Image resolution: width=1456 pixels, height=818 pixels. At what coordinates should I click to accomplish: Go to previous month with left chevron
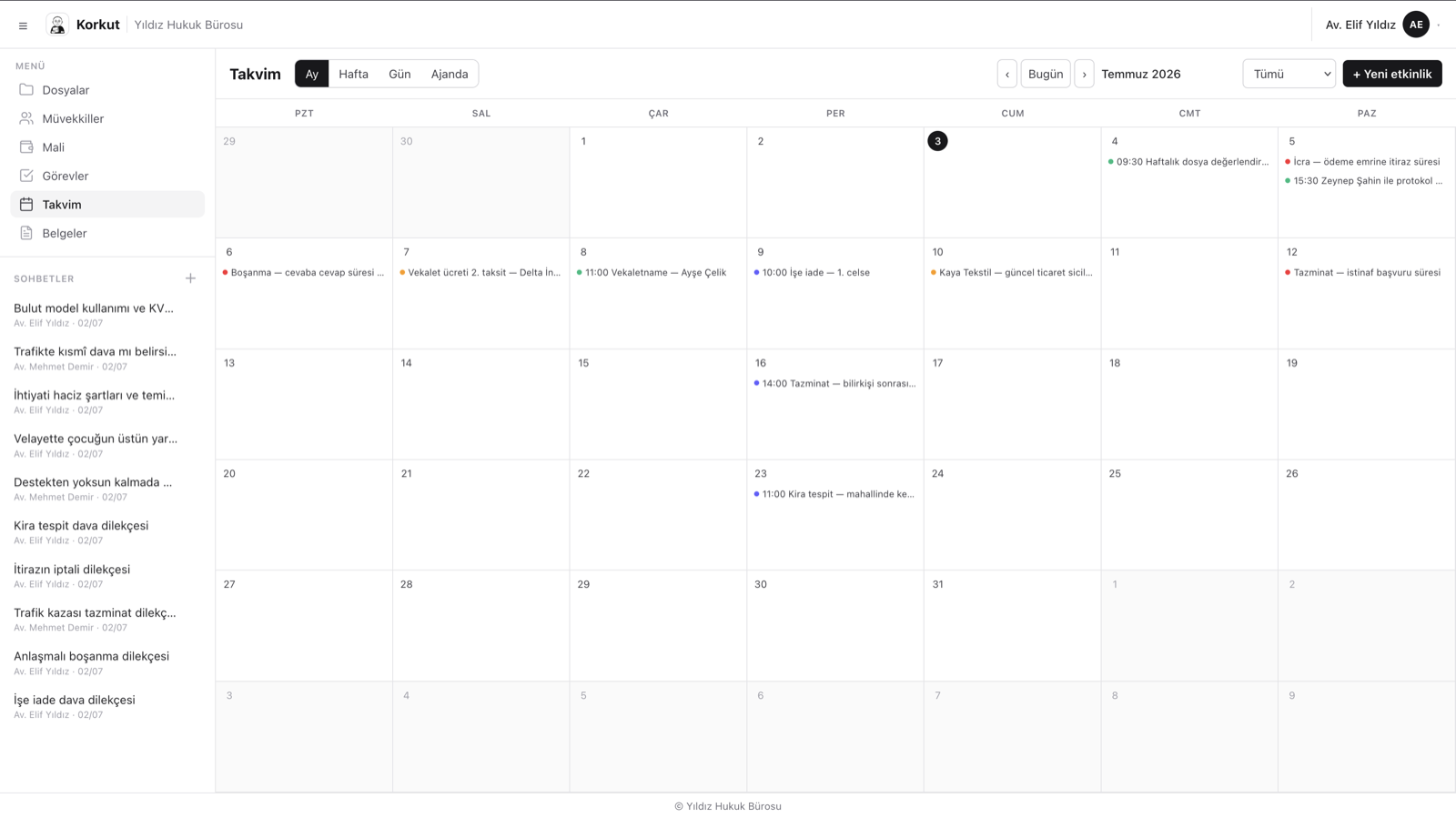coord(1007,74)
